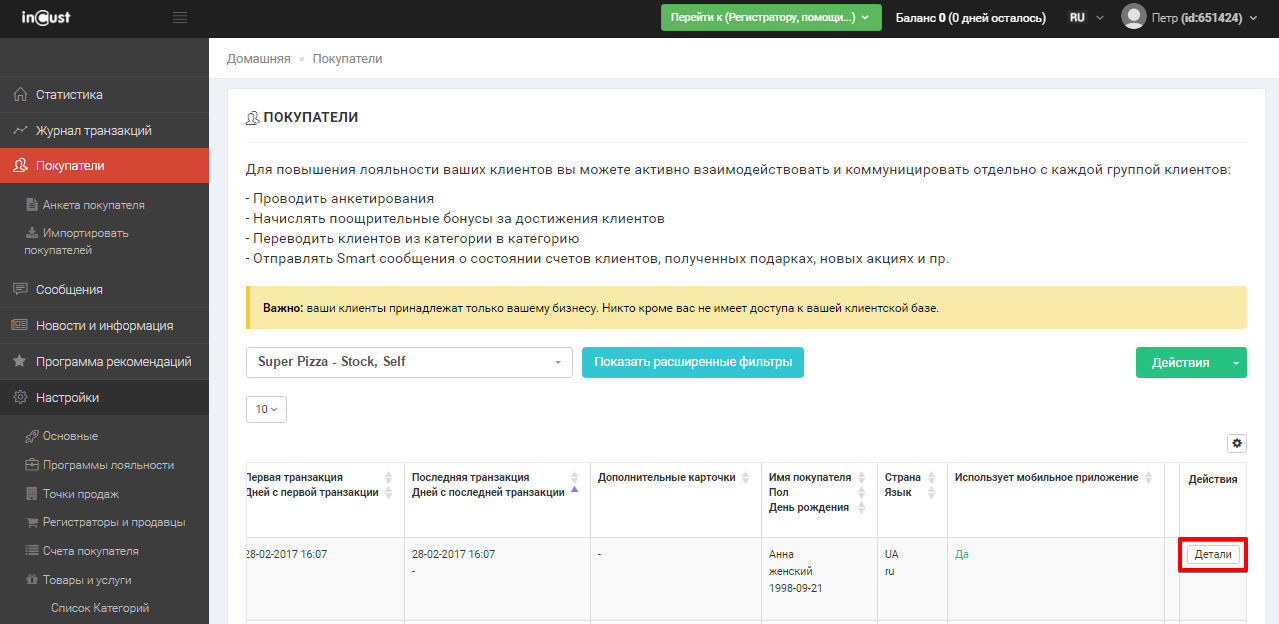The height and width of the screenshot is (624, 1279).
Task: Sort by Последняя транзакция column arrows
Action: click(574, 483)
